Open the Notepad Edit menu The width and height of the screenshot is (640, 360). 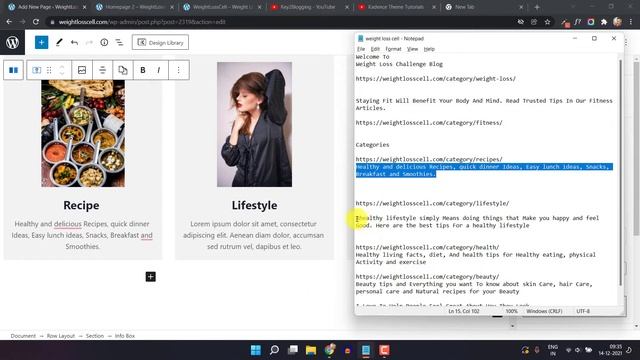pyautogui.click(x=375, y=49)
